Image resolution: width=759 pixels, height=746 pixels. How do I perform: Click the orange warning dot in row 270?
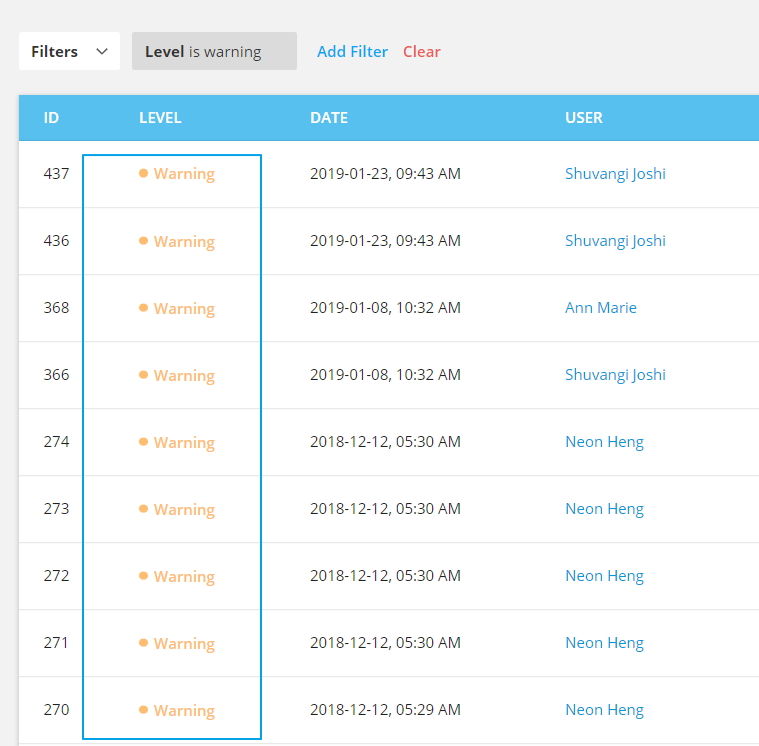[x=143, y=710]
